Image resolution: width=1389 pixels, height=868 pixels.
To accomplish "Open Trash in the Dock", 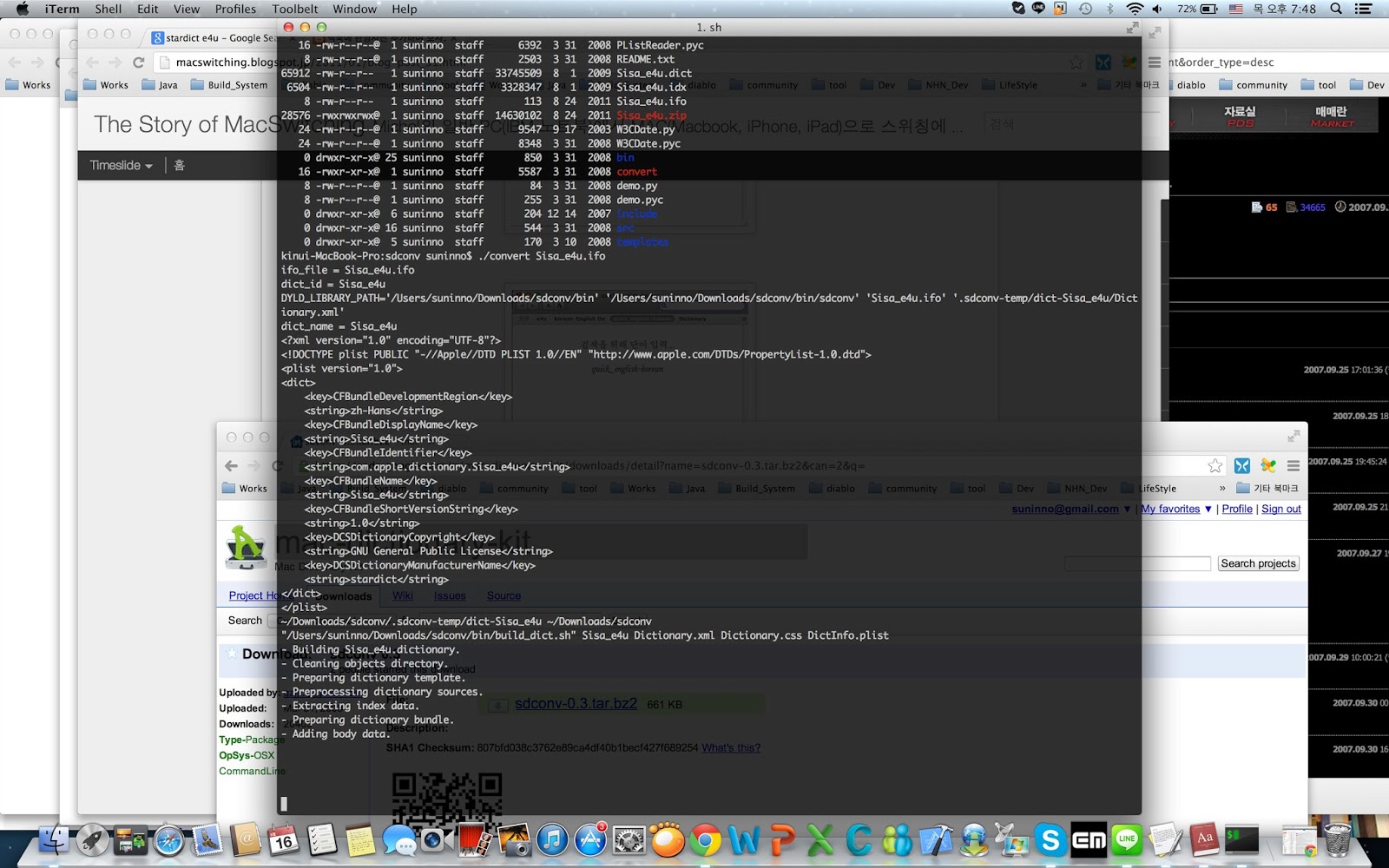I will 1338,839.
